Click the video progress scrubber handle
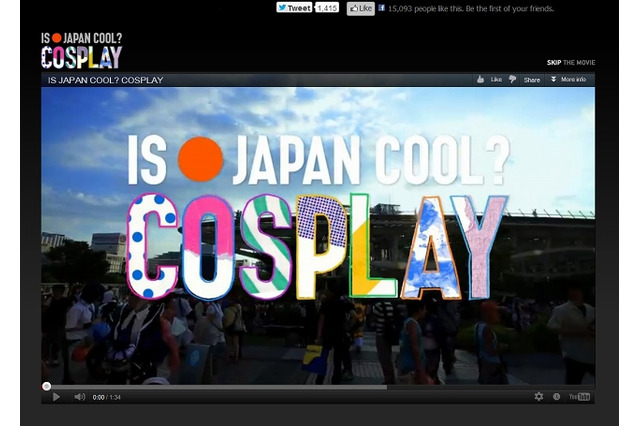Viewport: 640px width, 426px height. coord(47,386)
